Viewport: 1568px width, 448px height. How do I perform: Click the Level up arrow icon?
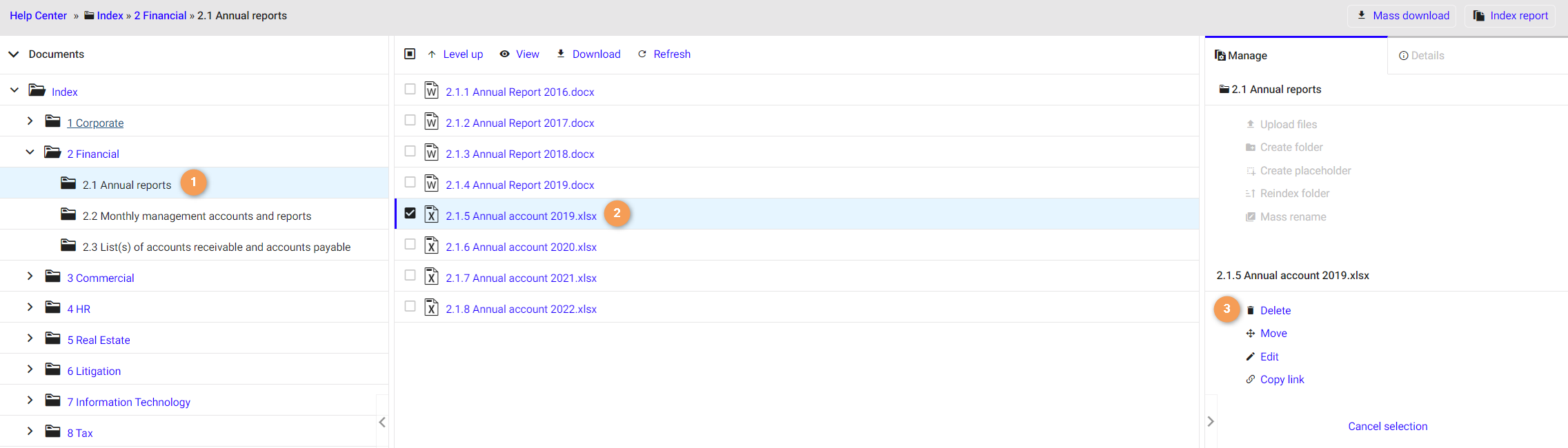click(432, 54)
